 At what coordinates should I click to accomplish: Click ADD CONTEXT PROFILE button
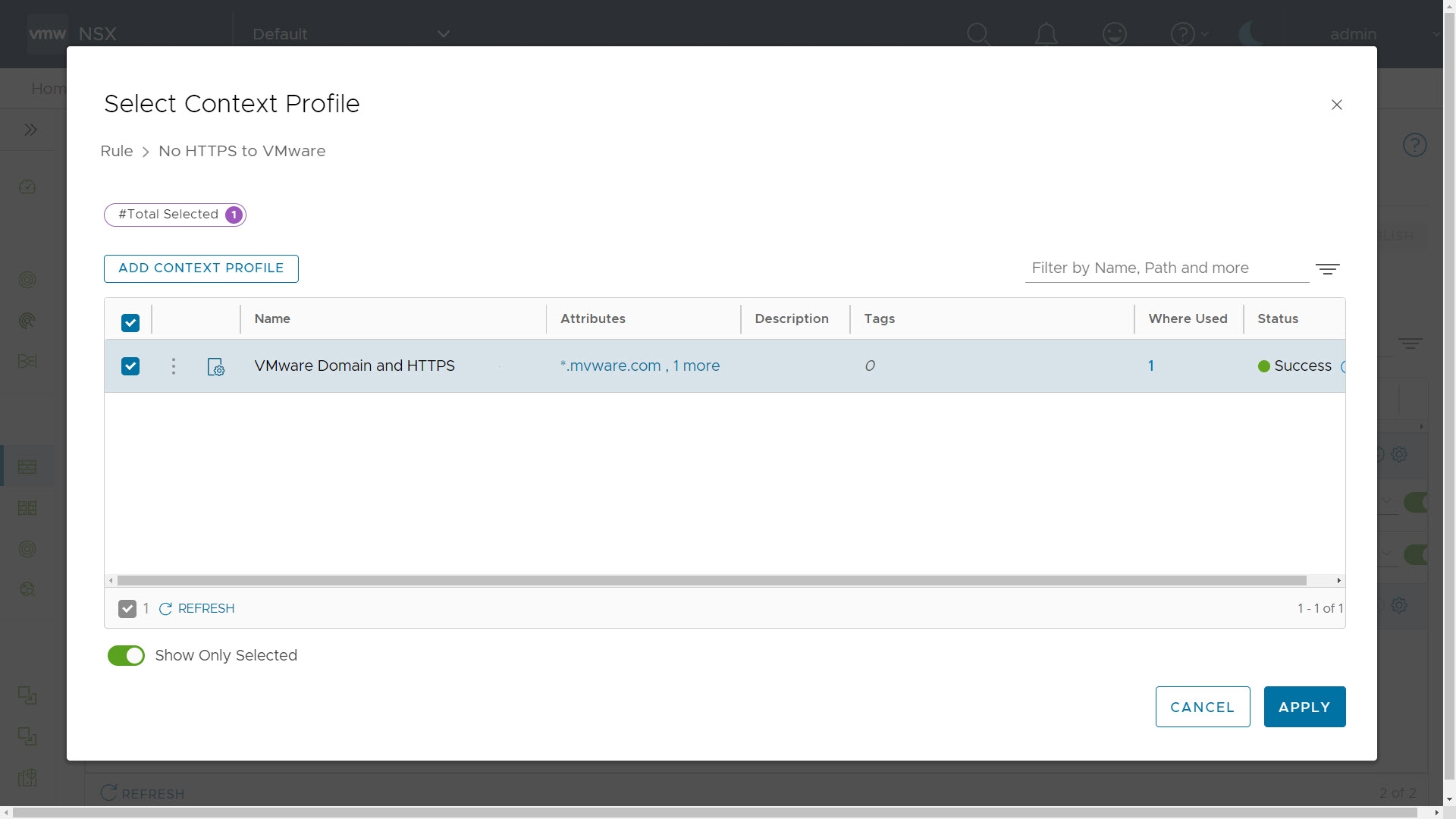(201, 268)
